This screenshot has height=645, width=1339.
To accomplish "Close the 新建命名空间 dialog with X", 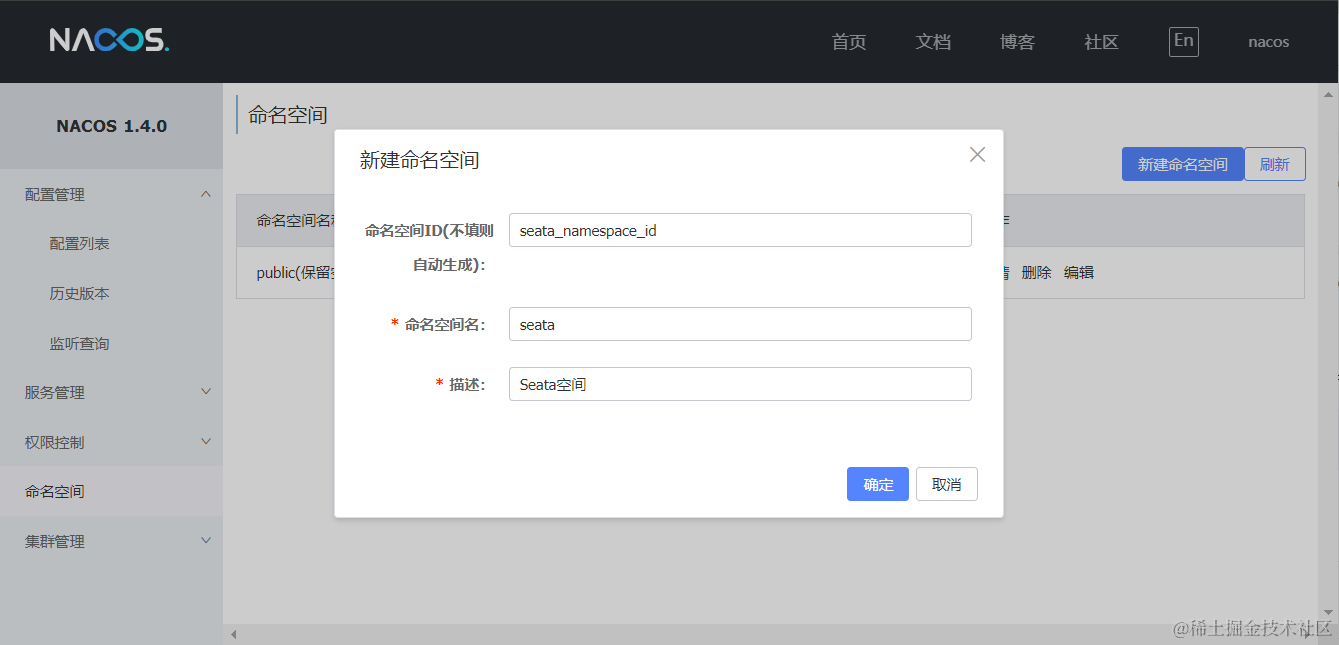I will (977, 154).
